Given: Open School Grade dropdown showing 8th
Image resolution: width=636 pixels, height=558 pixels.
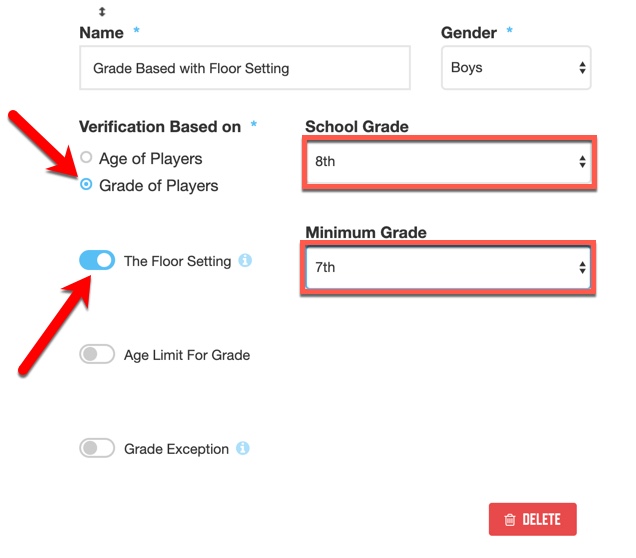Looking at the screenshot, I should tap(449, 162).
